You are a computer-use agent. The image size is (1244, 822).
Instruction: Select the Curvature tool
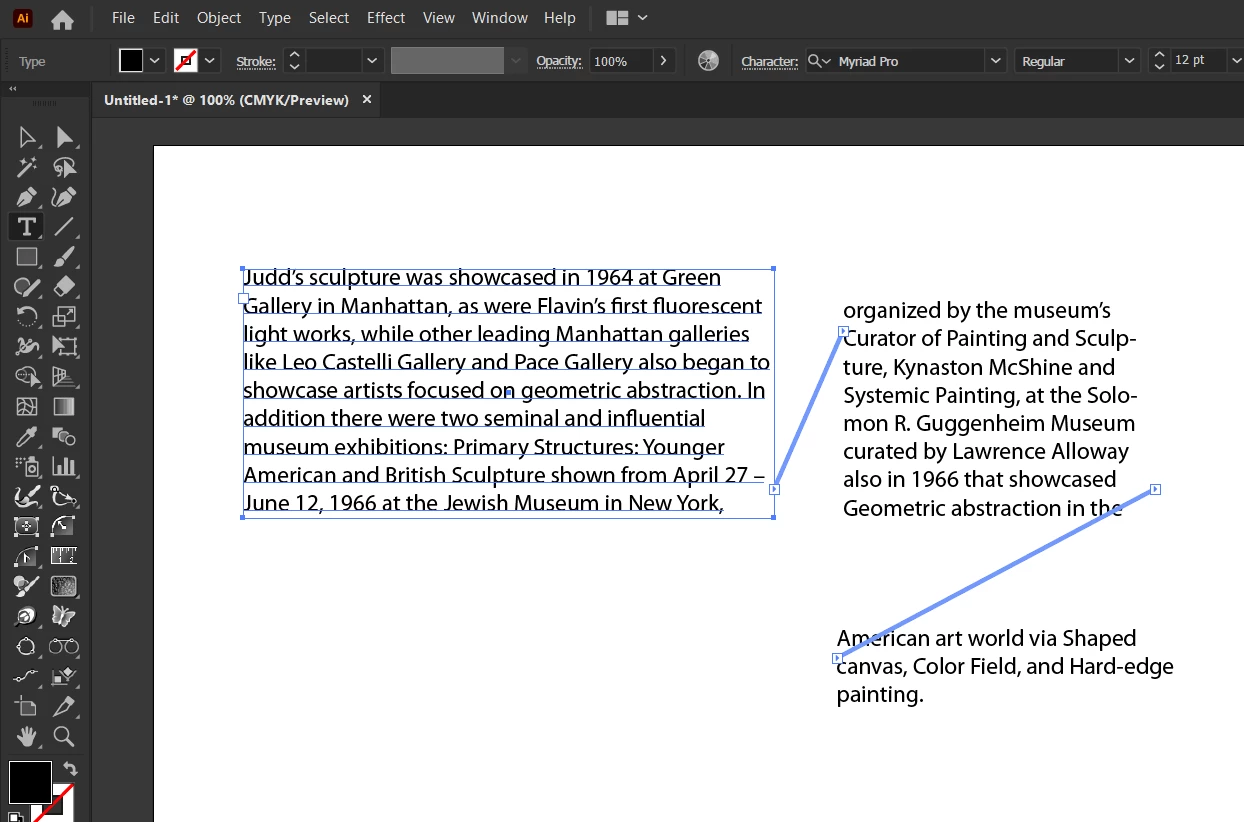(x=64, y=196)
